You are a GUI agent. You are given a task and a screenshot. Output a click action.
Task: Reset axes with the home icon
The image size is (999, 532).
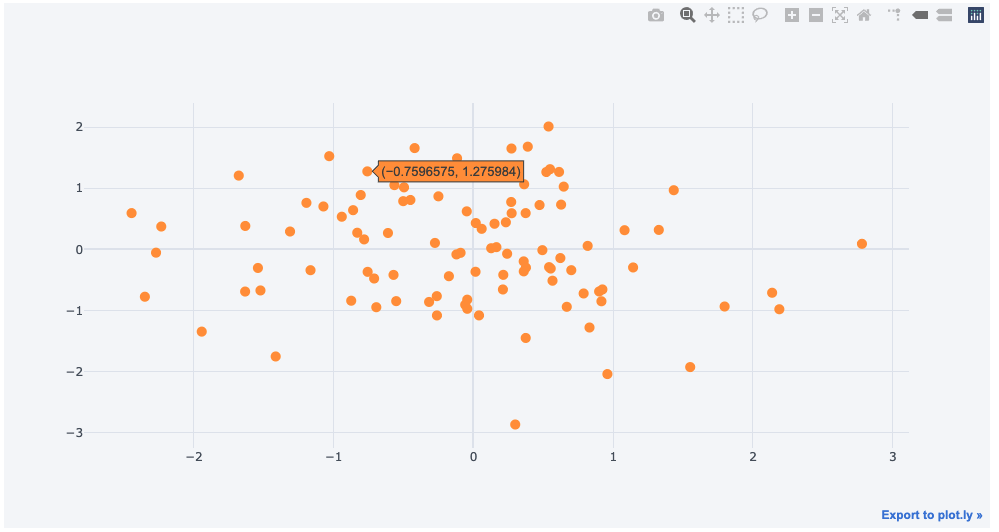point(864,15)
